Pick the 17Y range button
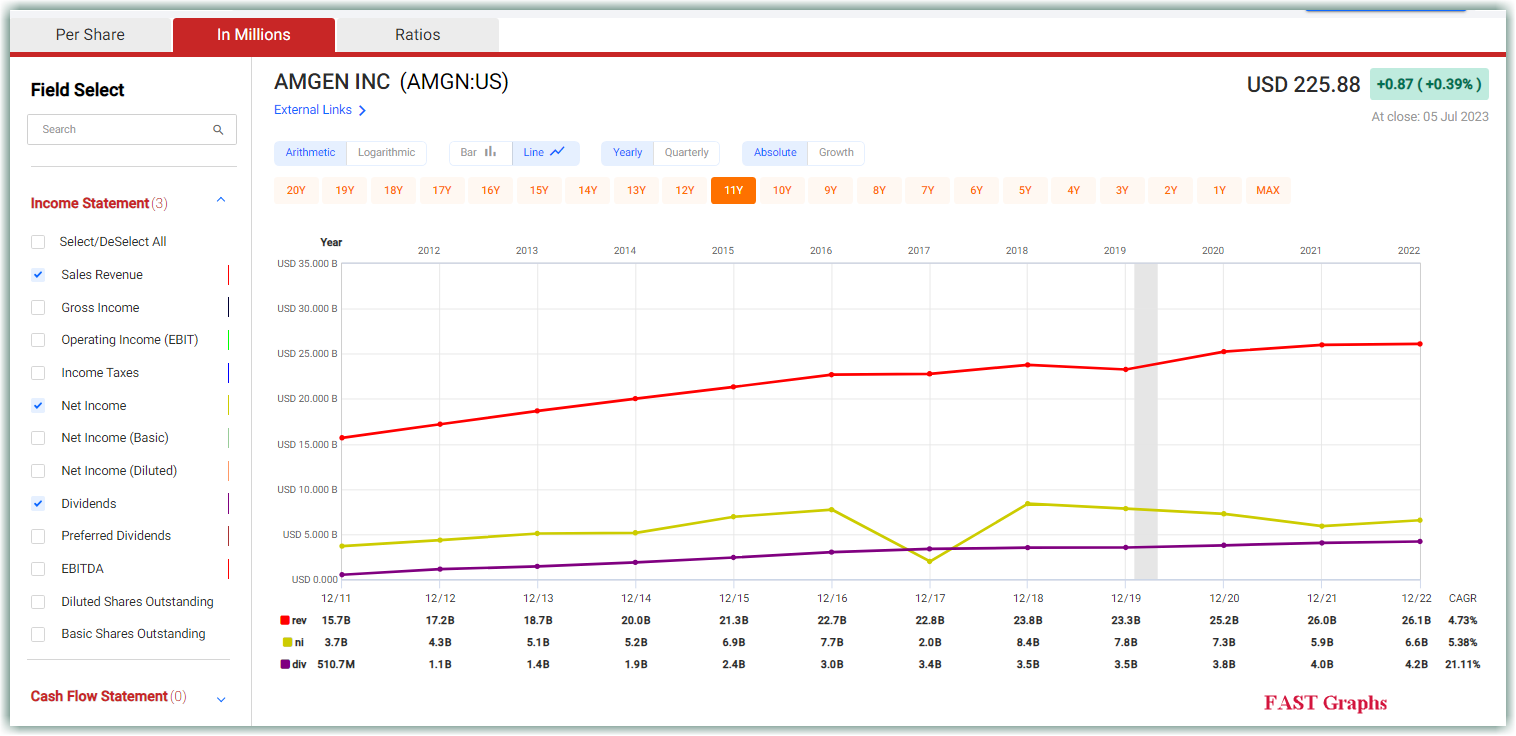This screenshot has width=1516, height=736. click(442, 191)
